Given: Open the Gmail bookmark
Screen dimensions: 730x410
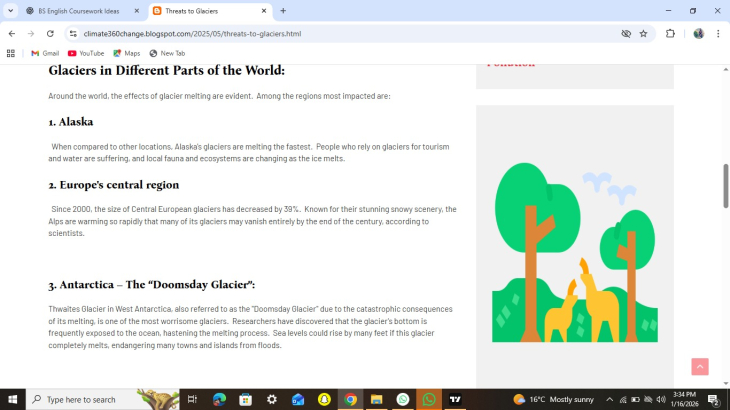Looking at the screenshot, I should point(45,53).
